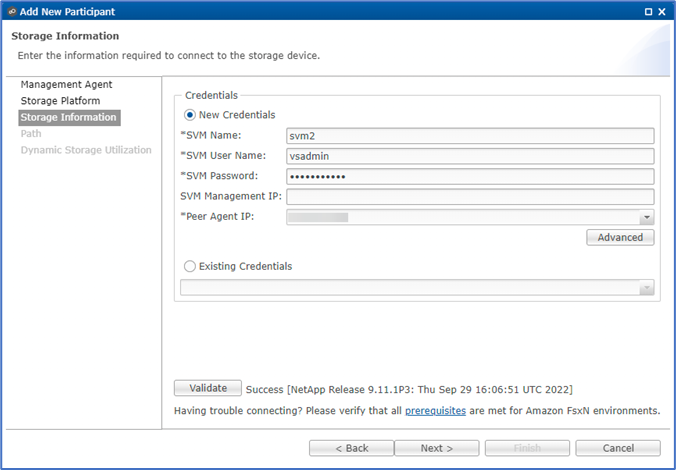Click the Advanced button

coord(620,238)
